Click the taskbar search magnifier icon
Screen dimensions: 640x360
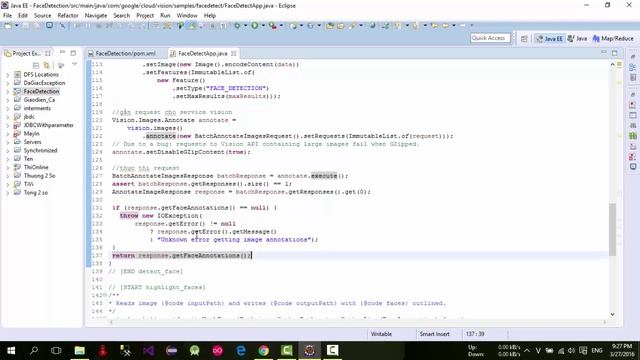tap(34, 350)
